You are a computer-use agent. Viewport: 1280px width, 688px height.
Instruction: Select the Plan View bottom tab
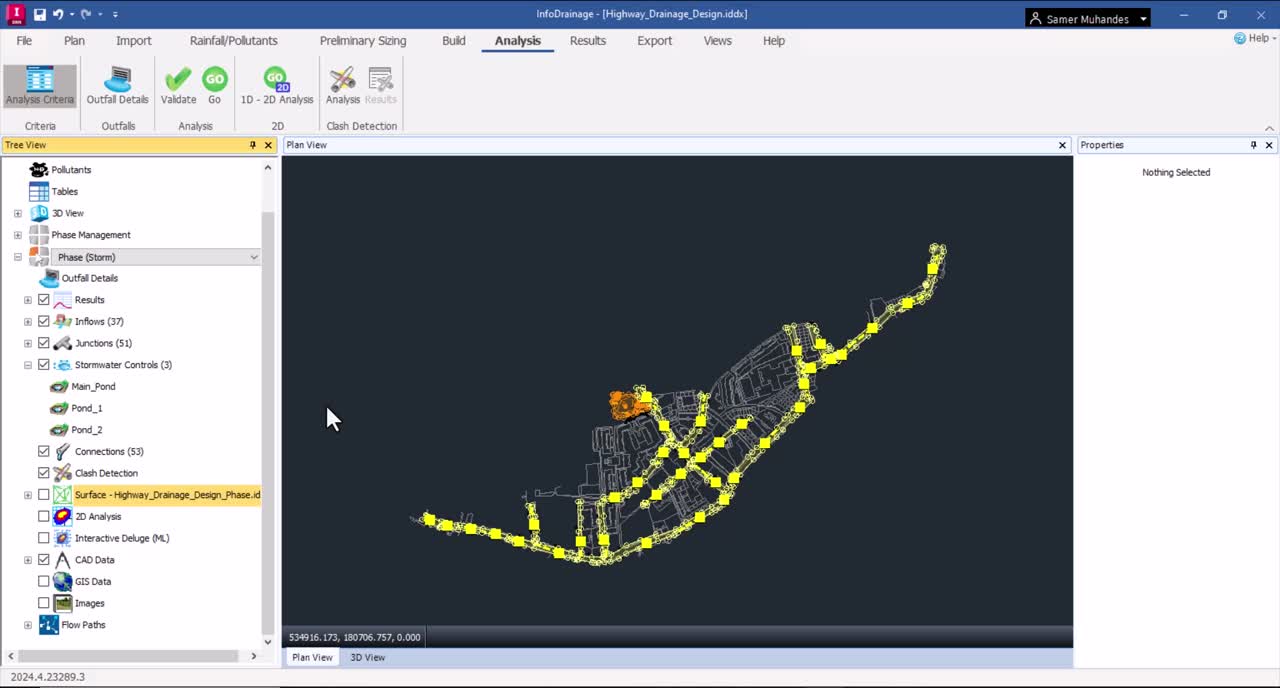312,657
